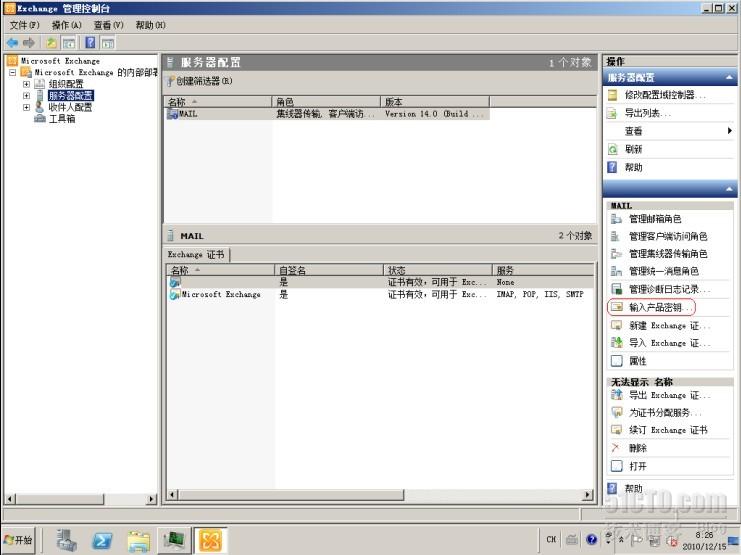
Task: Click the Microsoft Exchange certificate icon
Action: click(x=175, y=295)
